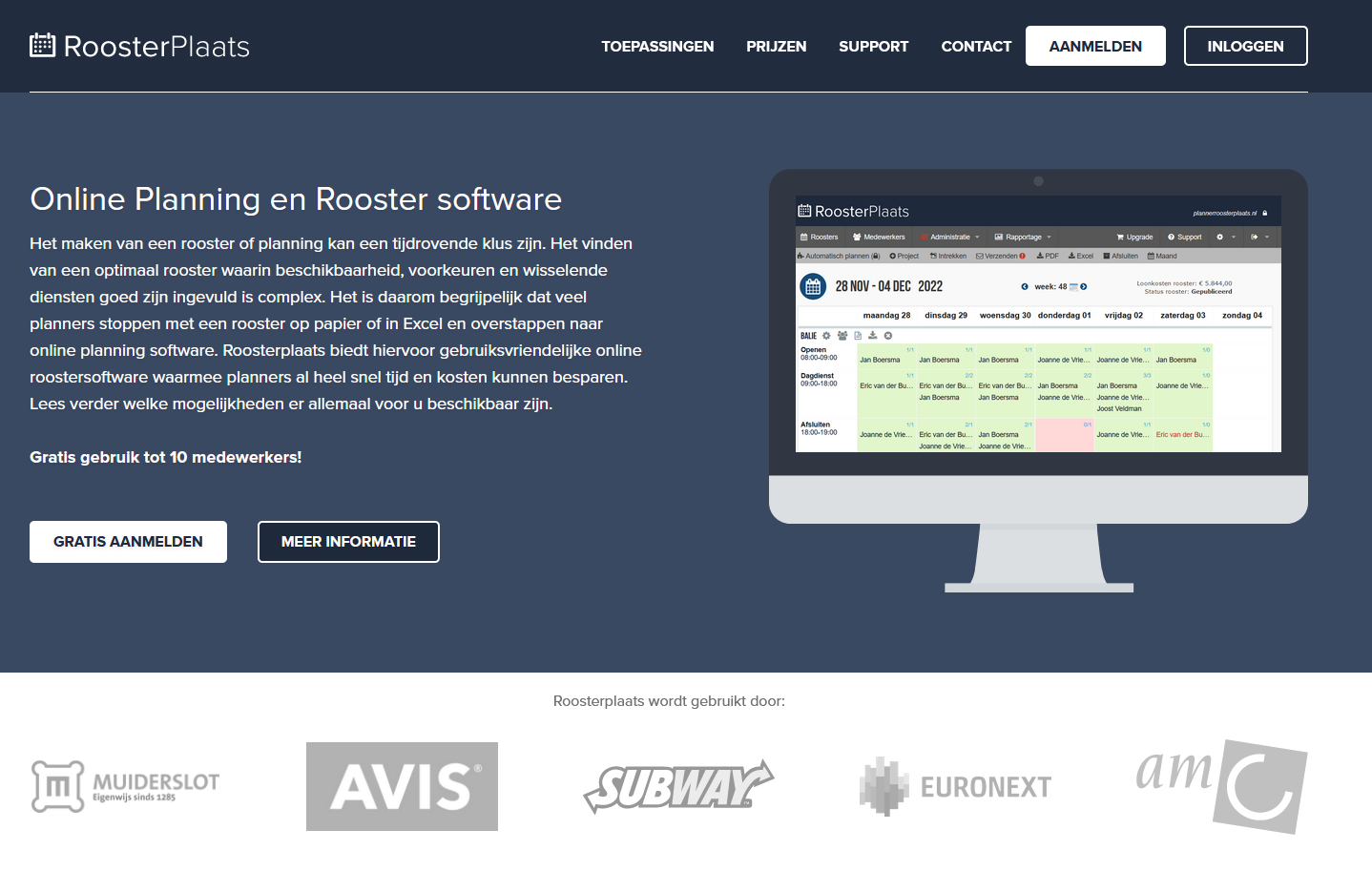The image size is (1372, 871).
Task: Click the Excel download item
Action: (1081, 256)
